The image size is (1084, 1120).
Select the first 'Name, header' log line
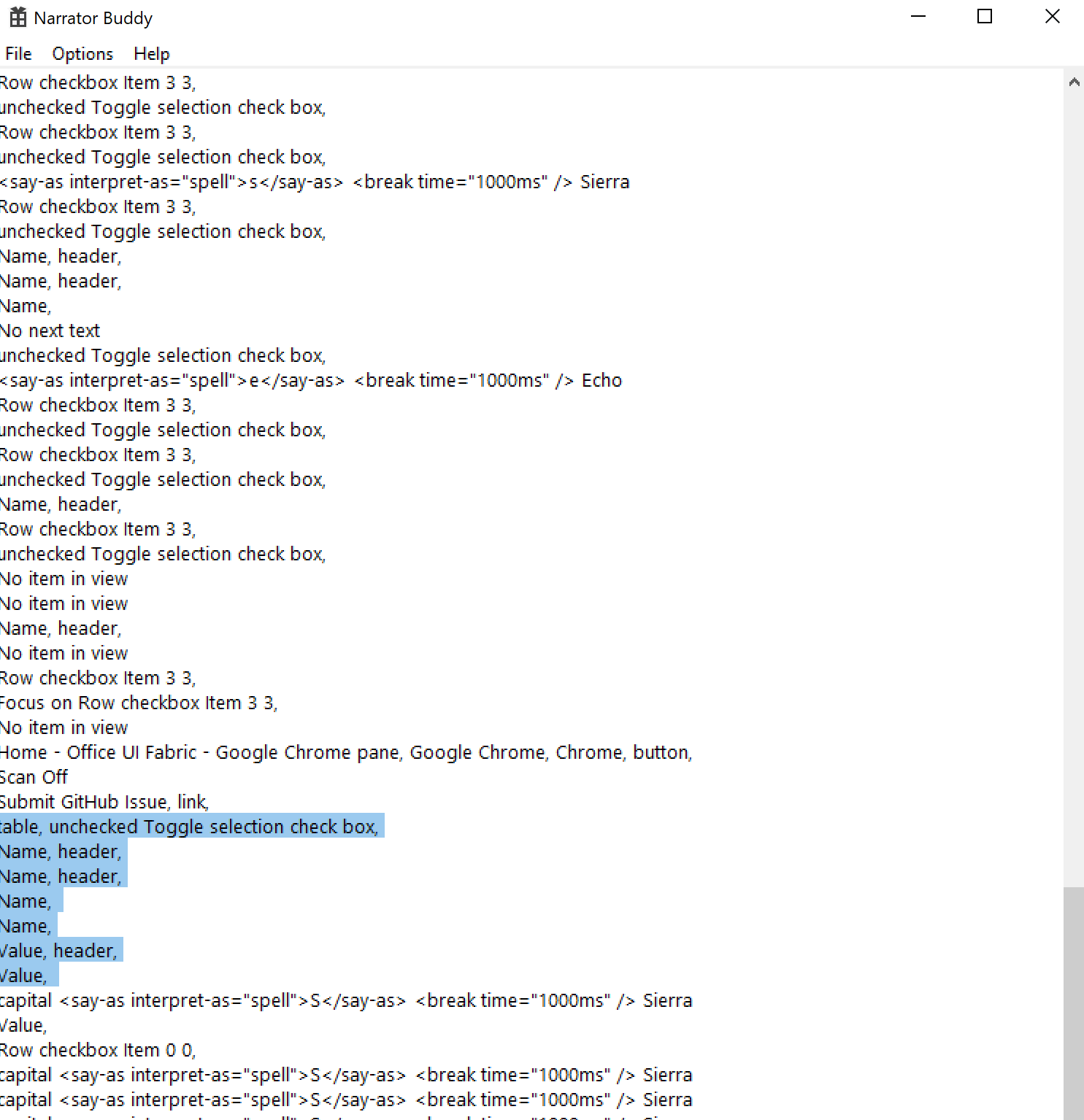pos(61,256)
